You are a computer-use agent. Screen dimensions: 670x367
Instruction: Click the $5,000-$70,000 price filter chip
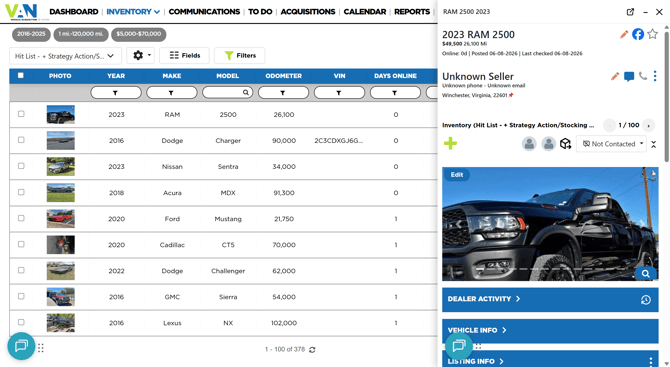click(138, 34)
